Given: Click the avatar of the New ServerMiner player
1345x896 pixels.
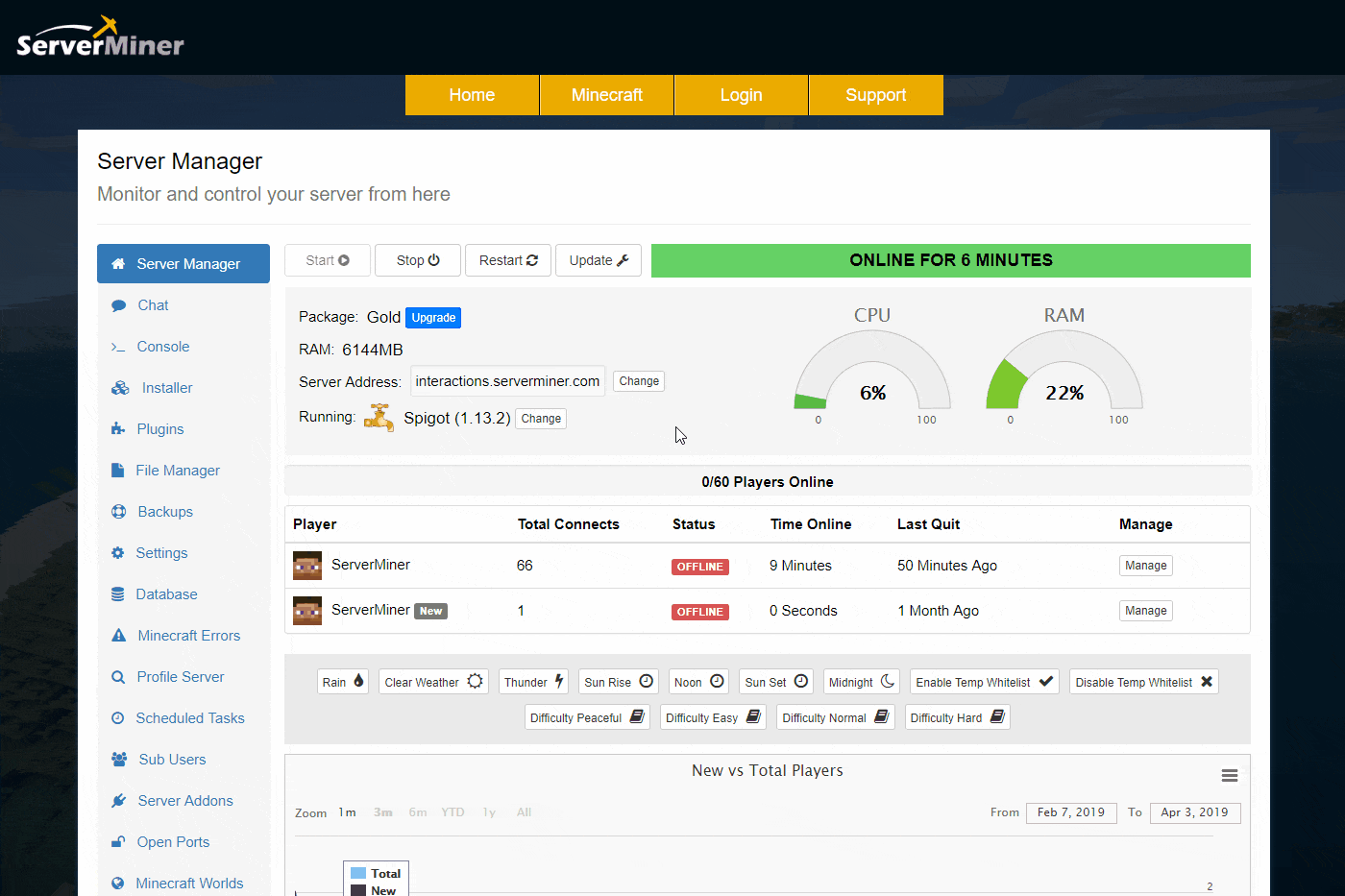Looking at the screenshot, I should point(307,611).
